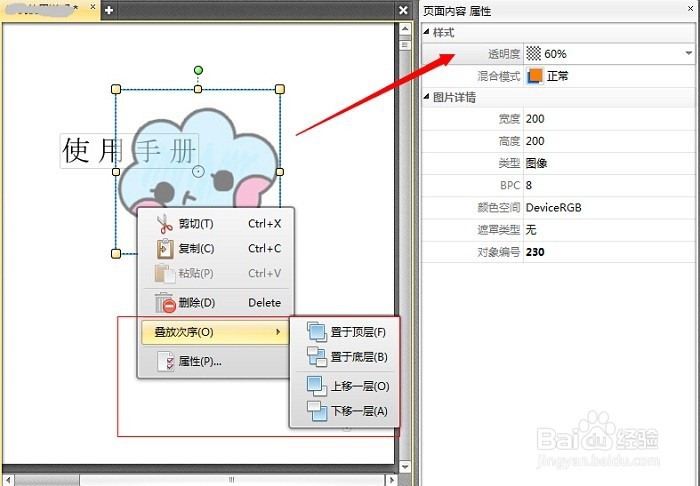Open the 叠放次序(O) submenu
Image resolution: width=700 pixels, height=486 pixels.
click(217, 332)
